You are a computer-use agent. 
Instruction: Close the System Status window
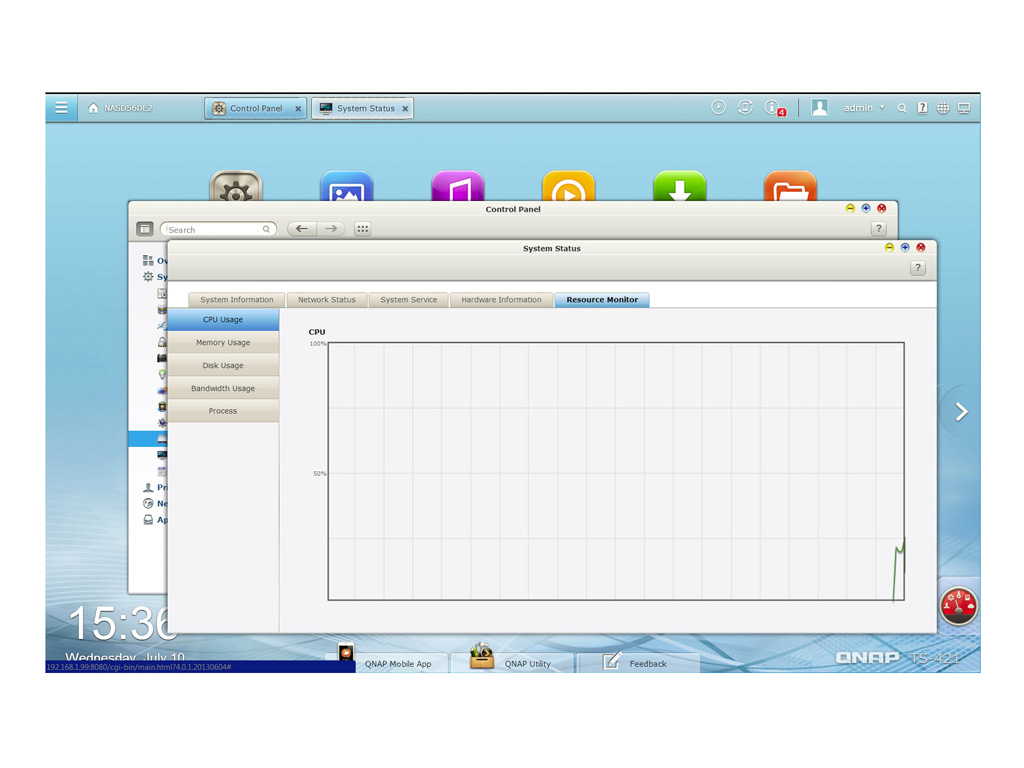[x=921, y=248]
